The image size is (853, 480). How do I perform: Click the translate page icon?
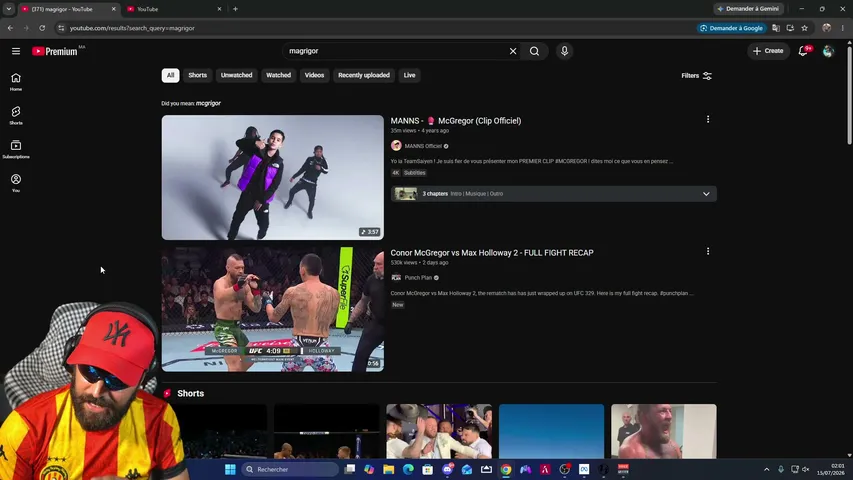coord(776,28)
